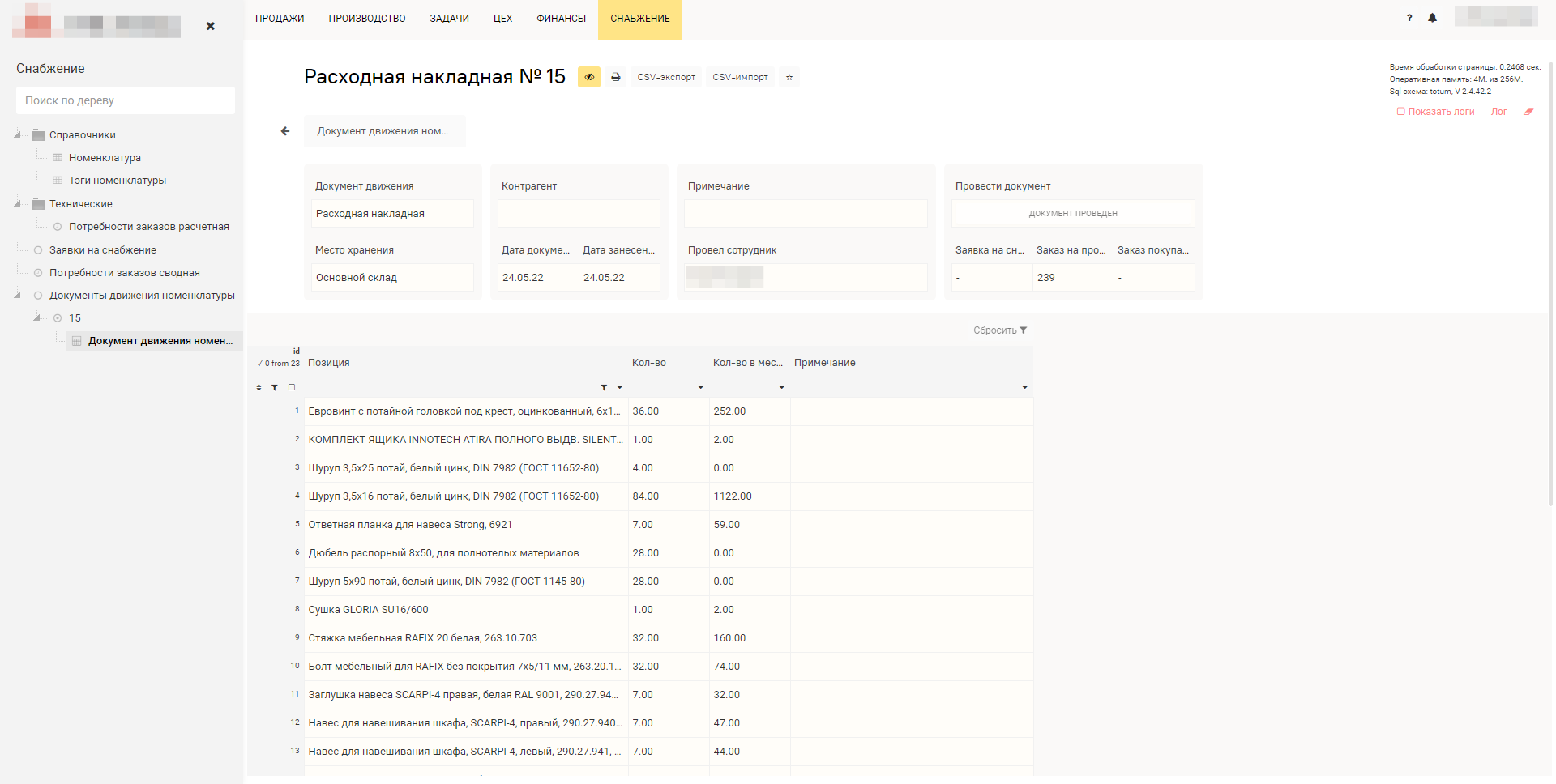Open the Кол-во в мес... column dropdown
Viewport: 1556px width, 784px height.
coord(782,388)
